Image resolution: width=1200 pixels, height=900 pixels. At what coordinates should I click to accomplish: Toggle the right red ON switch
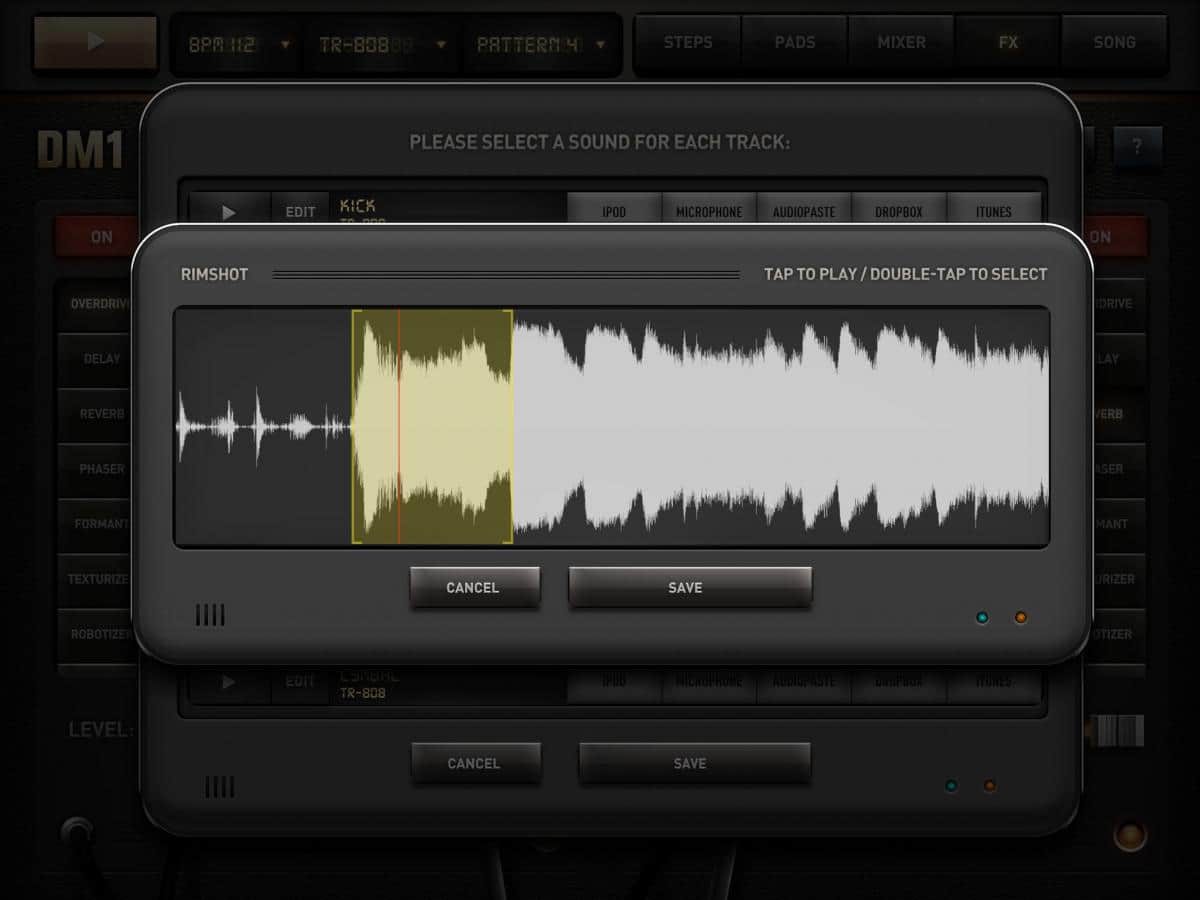(x=1113, y=237)
